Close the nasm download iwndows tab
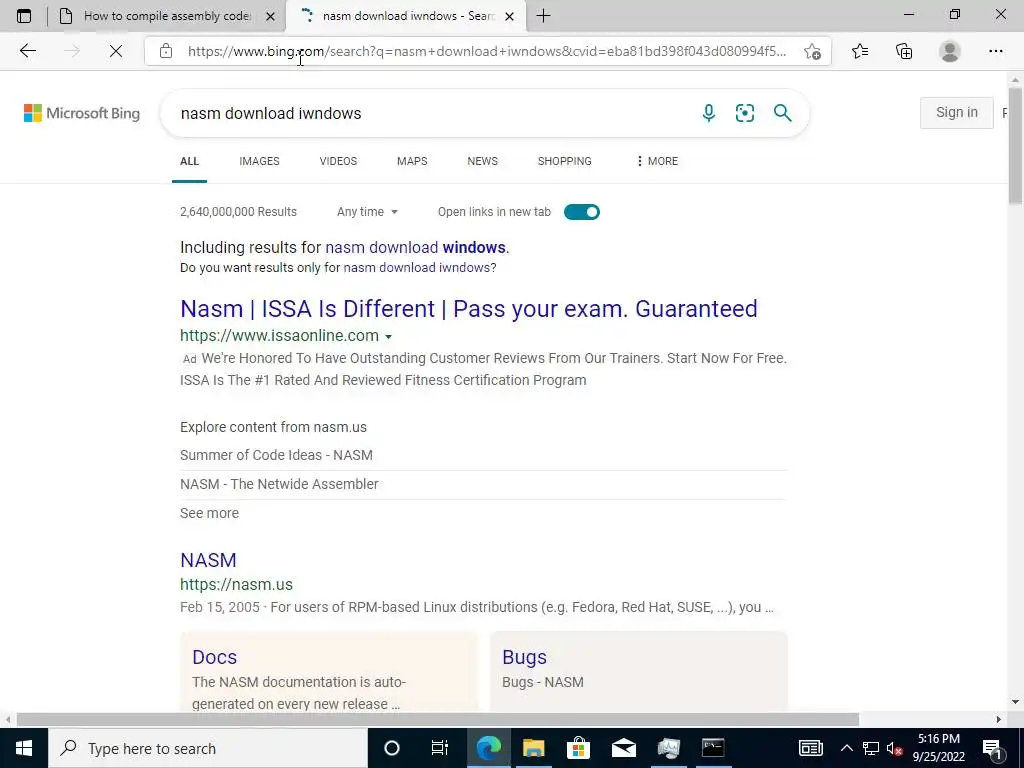This screenshot has height=768, width=1024. (x=509, y=16)
